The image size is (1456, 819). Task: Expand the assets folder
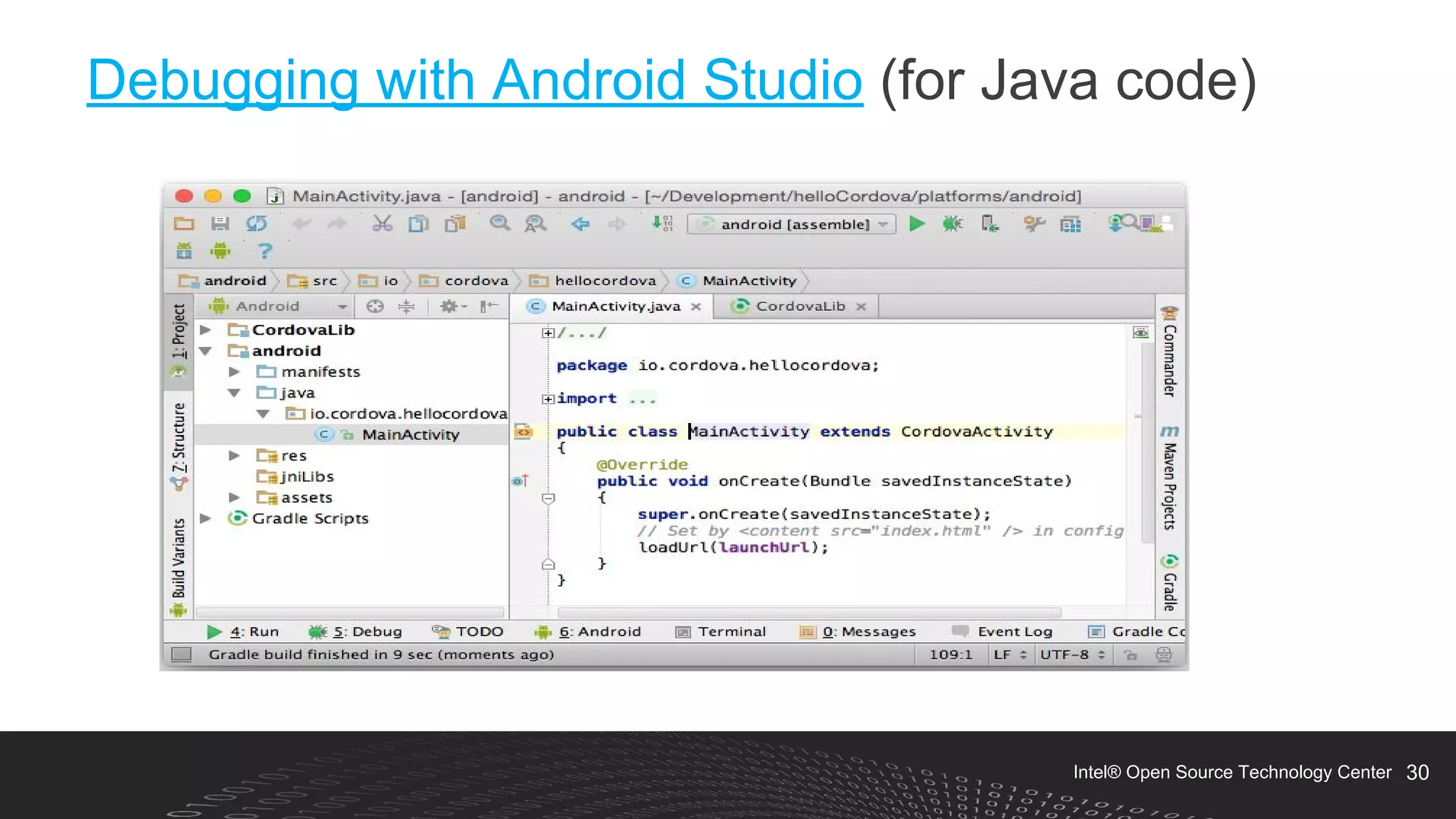pos(234,498)
